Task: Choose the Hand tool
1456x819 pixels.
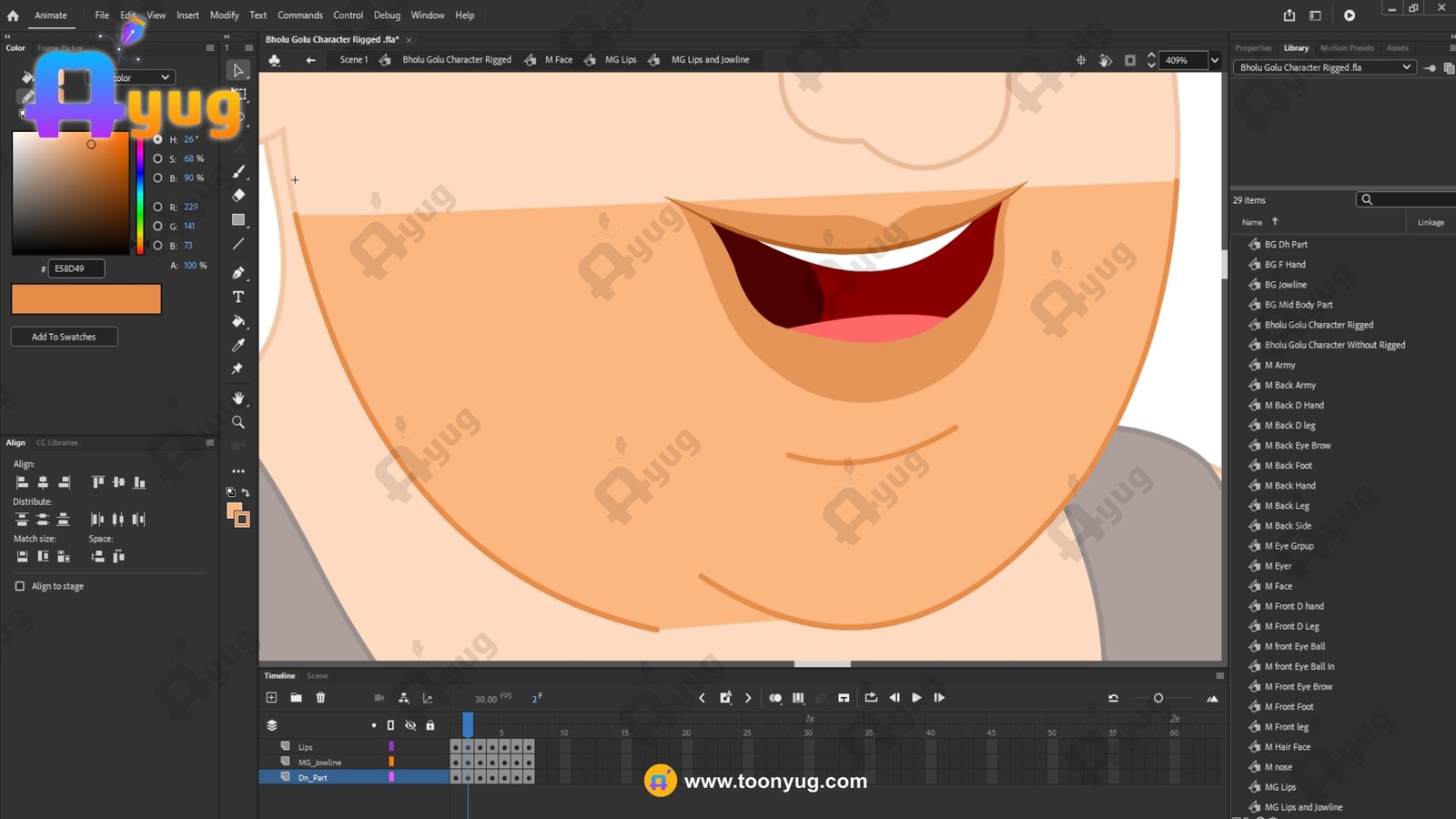Action: [238, 399]
